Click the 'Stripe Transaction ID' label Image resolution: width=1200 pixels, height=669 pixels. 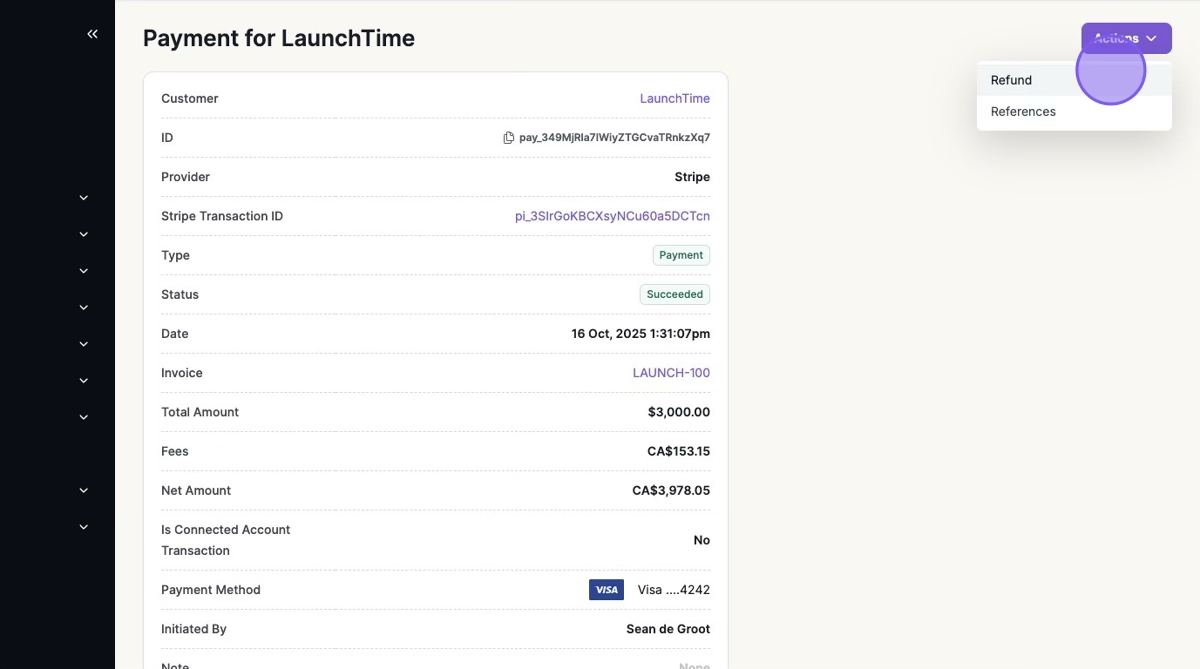(222, 216)
